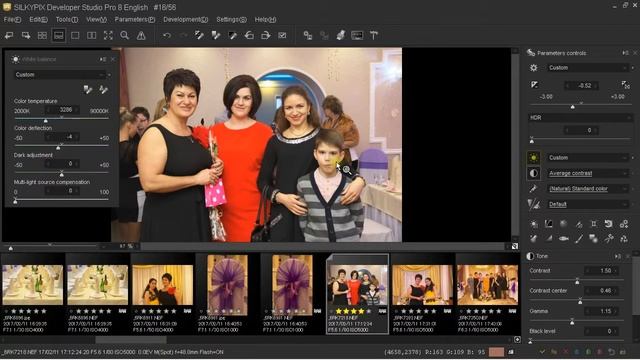Open the View menu
This screenshot has height=360, width=640.
pyautogui.click(x=96, y=20)
